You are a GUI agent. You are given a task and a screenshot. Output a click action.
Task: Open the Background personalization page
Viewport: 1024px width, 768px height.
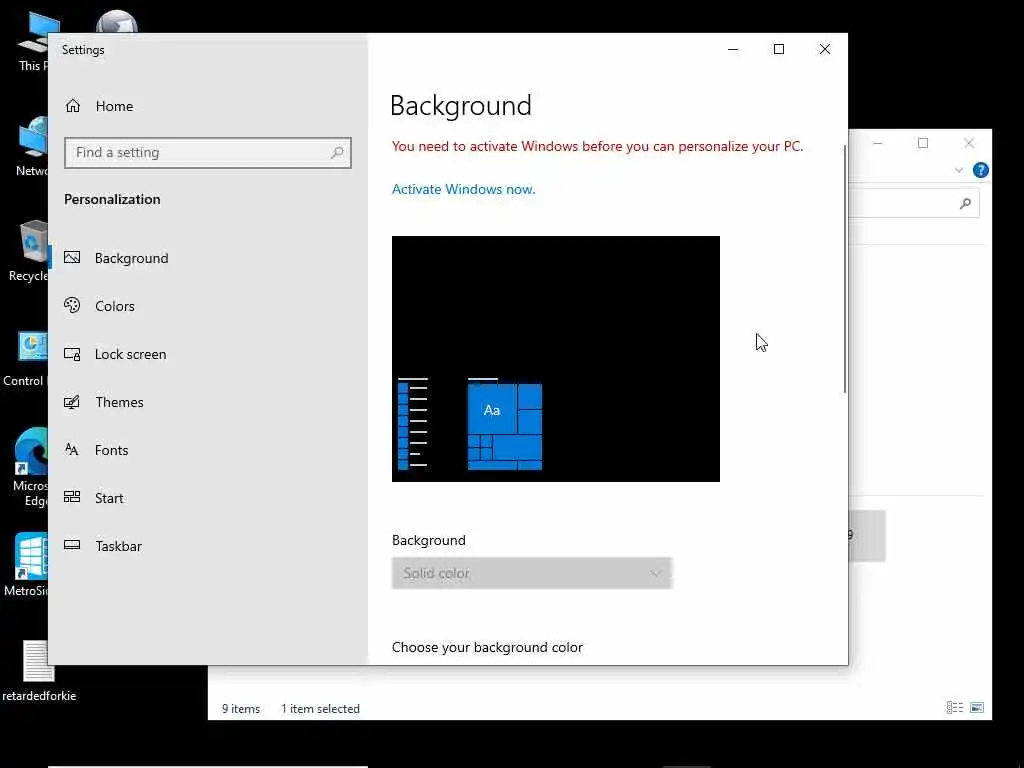coord(208,258)
